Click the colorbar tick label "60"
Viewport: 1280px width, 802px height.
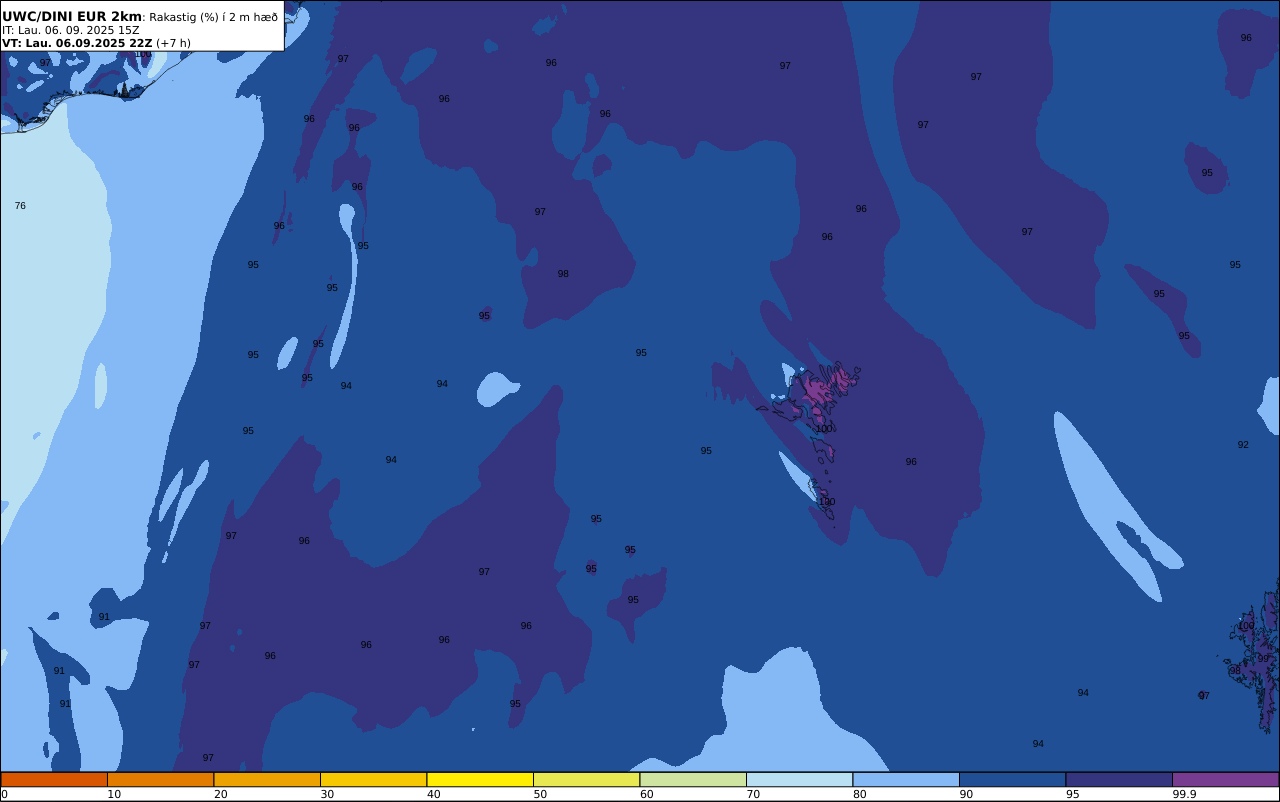pos(646,794)
